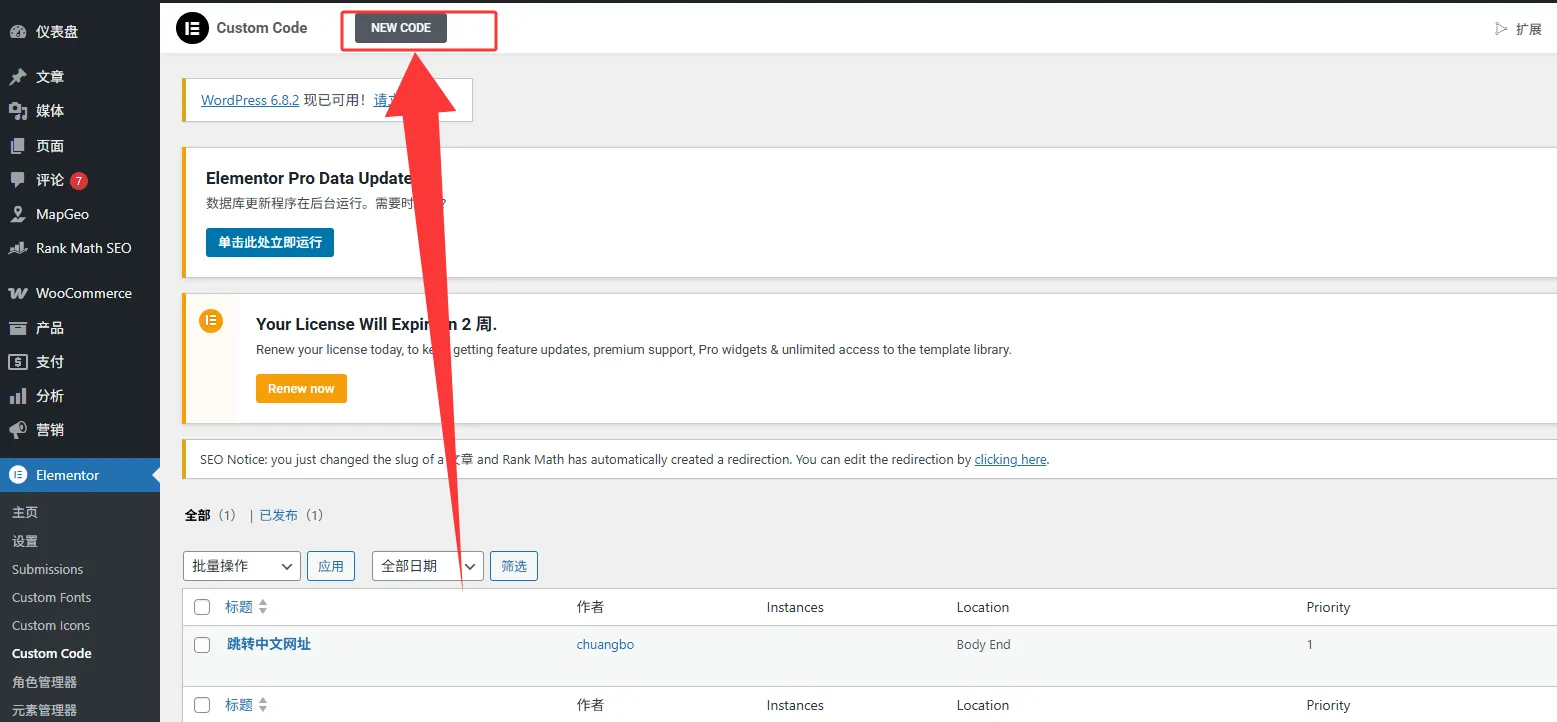Open the comments badge showing 7
The width and height of the screenshot is (1557, 722).
tap(79, 181)
